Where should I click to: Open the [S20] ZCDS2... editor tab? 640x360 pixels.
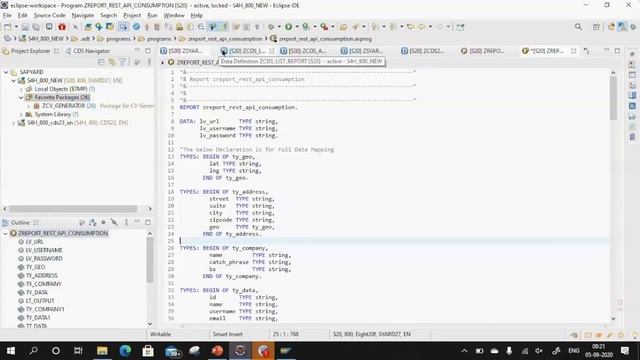(x=422, y=51)
